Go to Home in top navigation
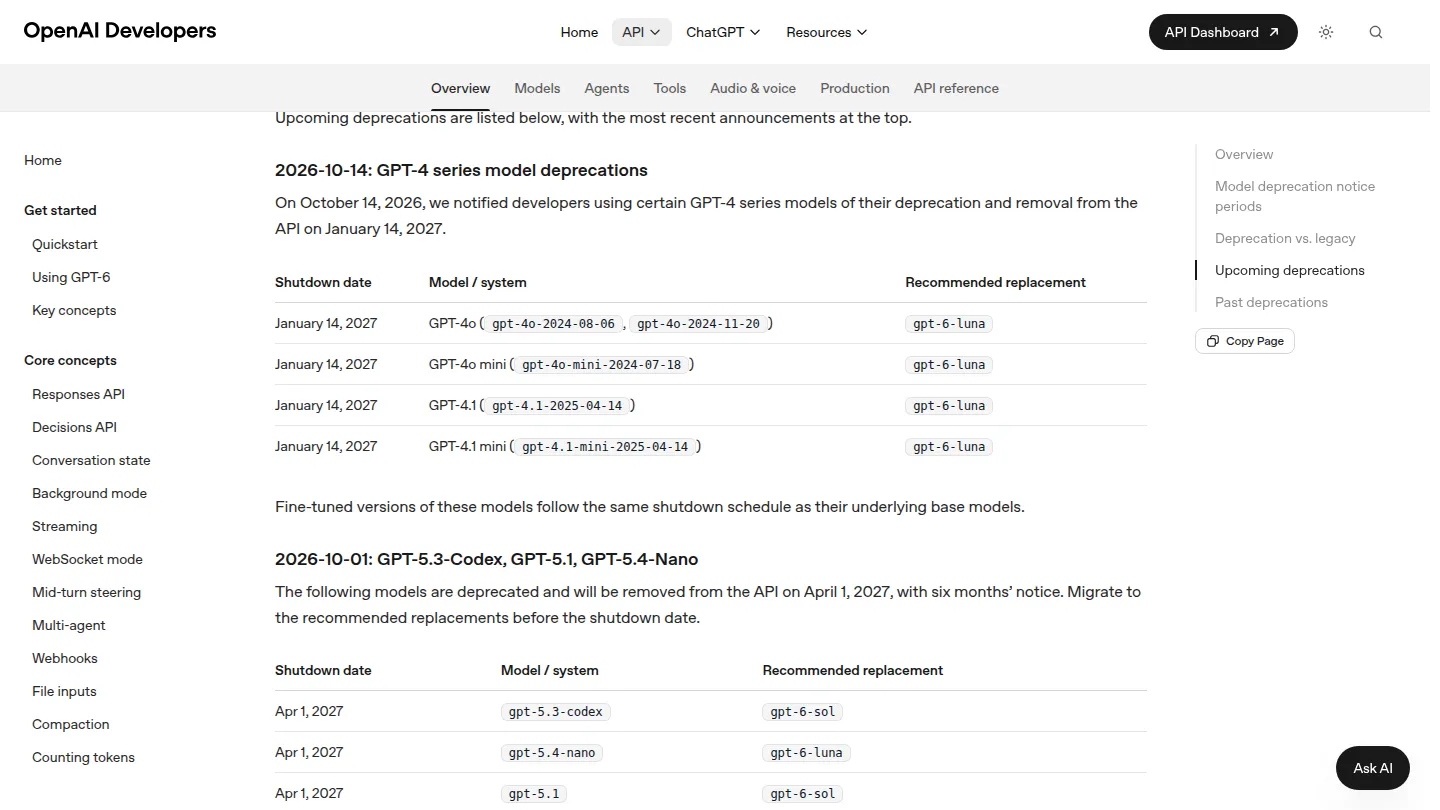This screenshot has width=1440, height=810. [579, 32]
